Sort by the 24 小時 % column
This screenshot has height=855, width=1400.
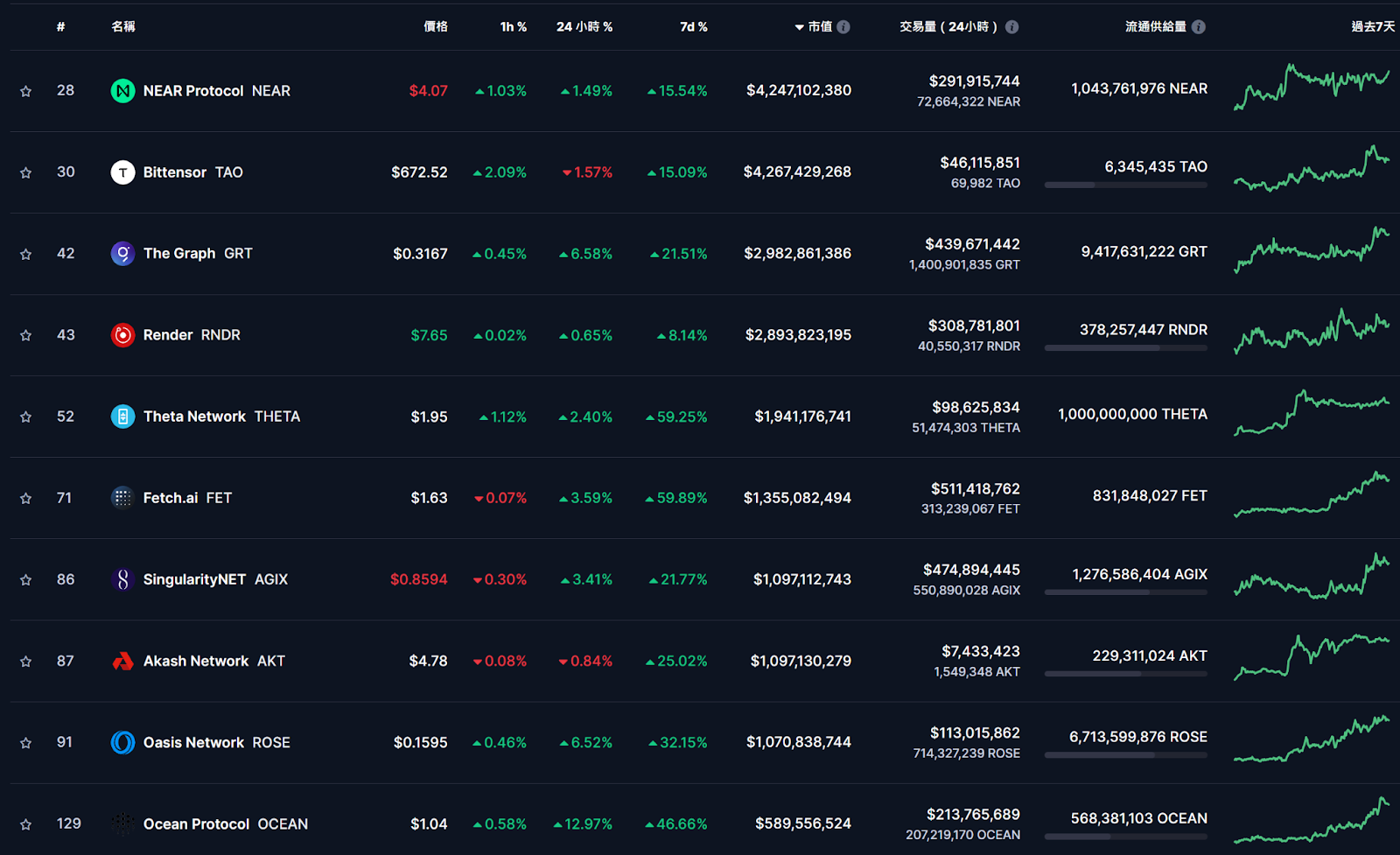(584, 27)
